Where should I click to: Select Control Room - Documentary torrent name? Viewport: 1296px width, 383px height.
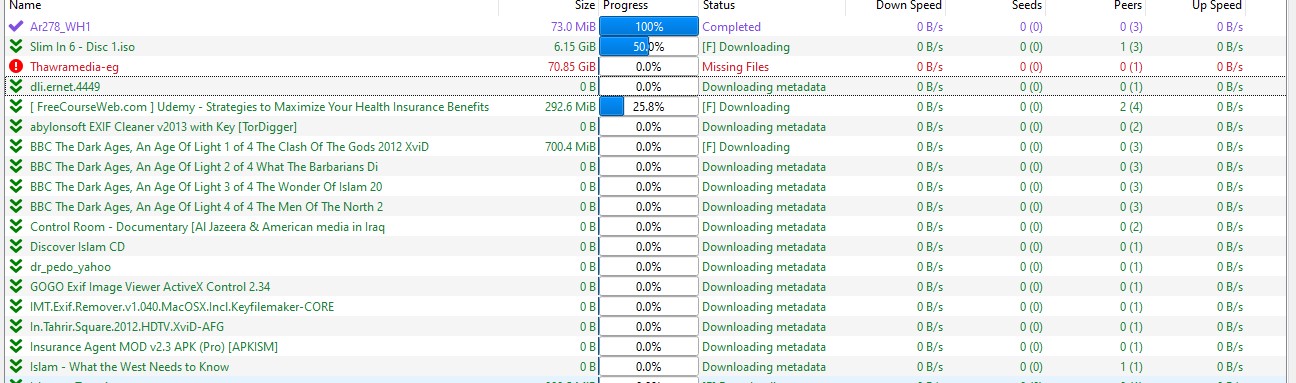tap(208, 226)
